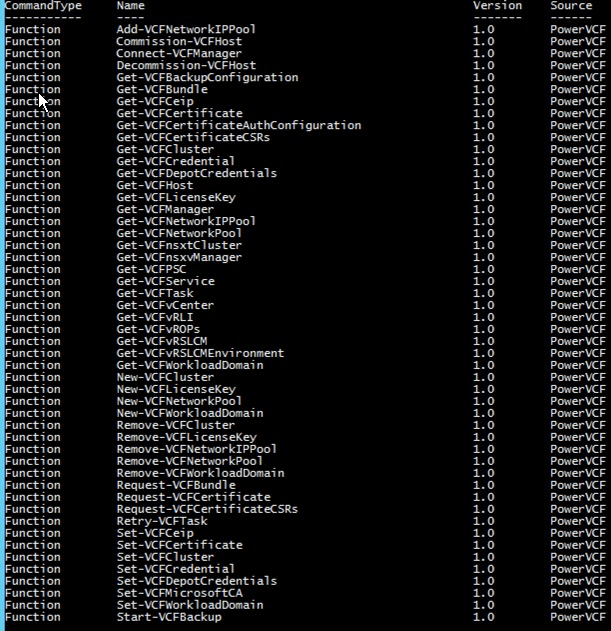Select Get-VCFDepotCredentials entry
The width and height of the screenshot is (611, 631).
coord(196,173)
